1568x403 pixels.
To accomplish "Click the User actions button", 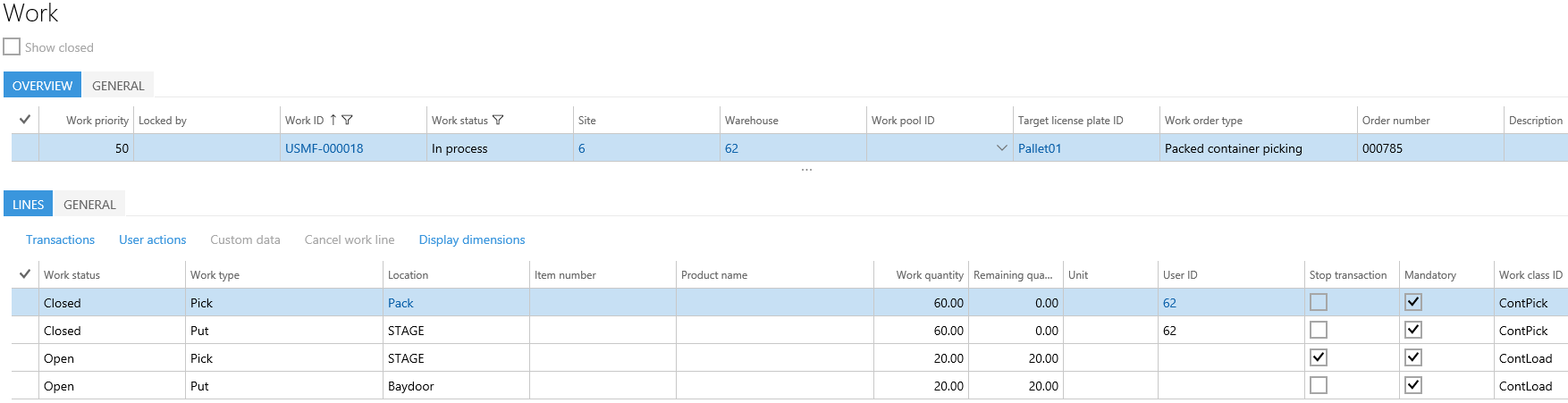I will click(152, 239).
